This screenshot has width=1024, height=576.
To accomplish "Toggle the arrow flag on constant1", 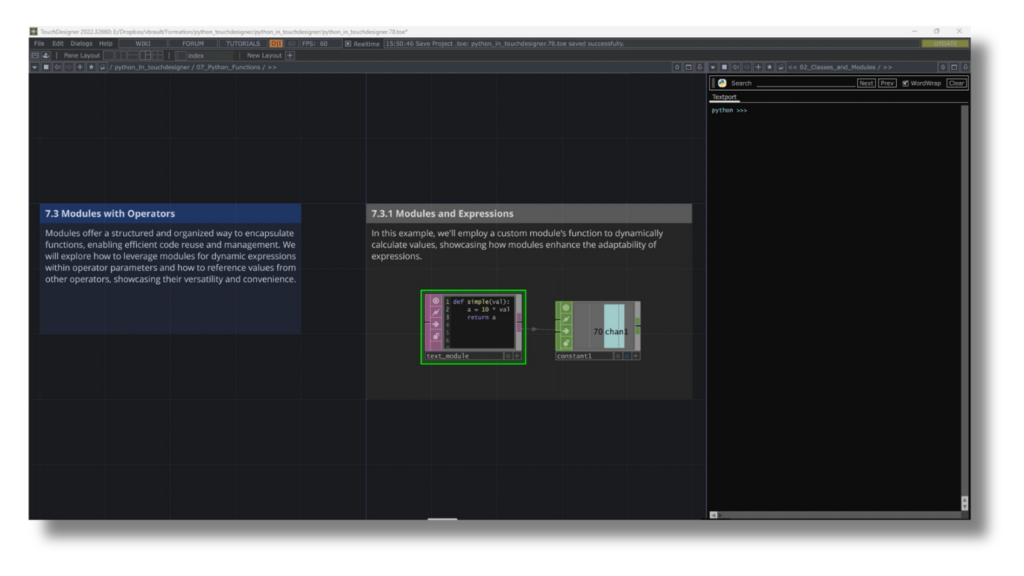I will [x=566, y=331].
